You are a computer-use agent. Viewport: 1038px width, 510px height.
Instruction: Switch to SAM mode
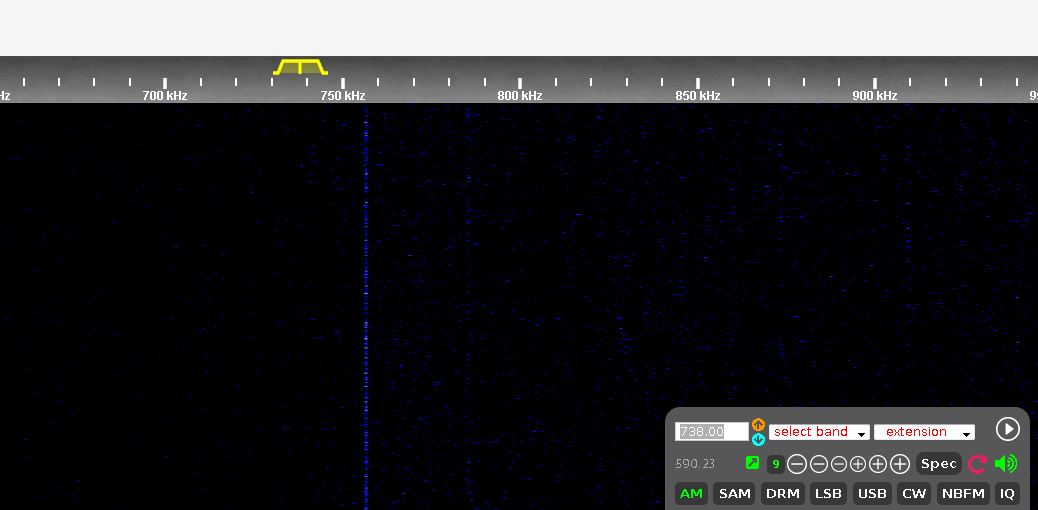coord(734,493)
